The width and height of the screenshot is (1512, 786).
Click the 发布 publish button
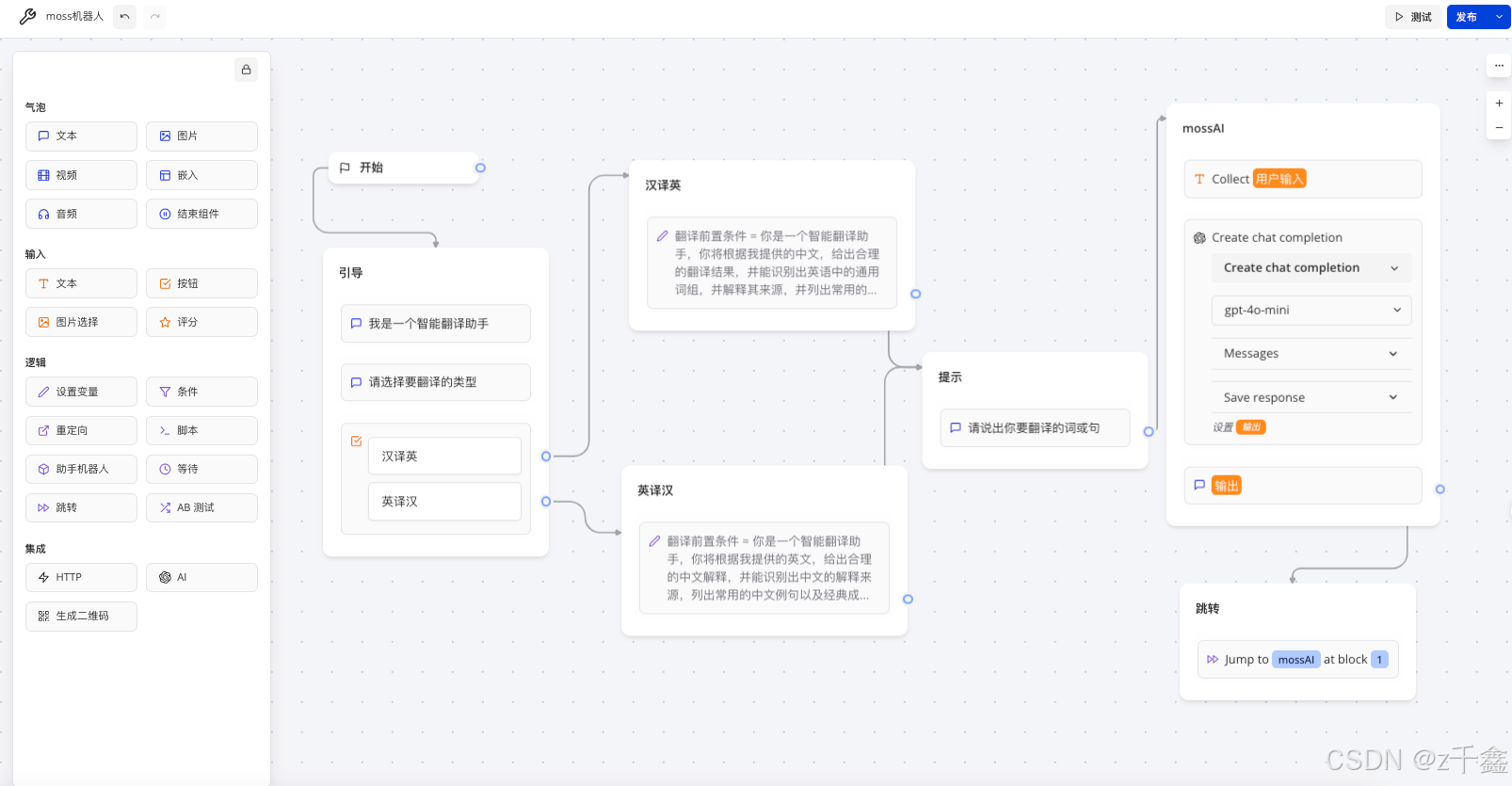point(1466,17)
